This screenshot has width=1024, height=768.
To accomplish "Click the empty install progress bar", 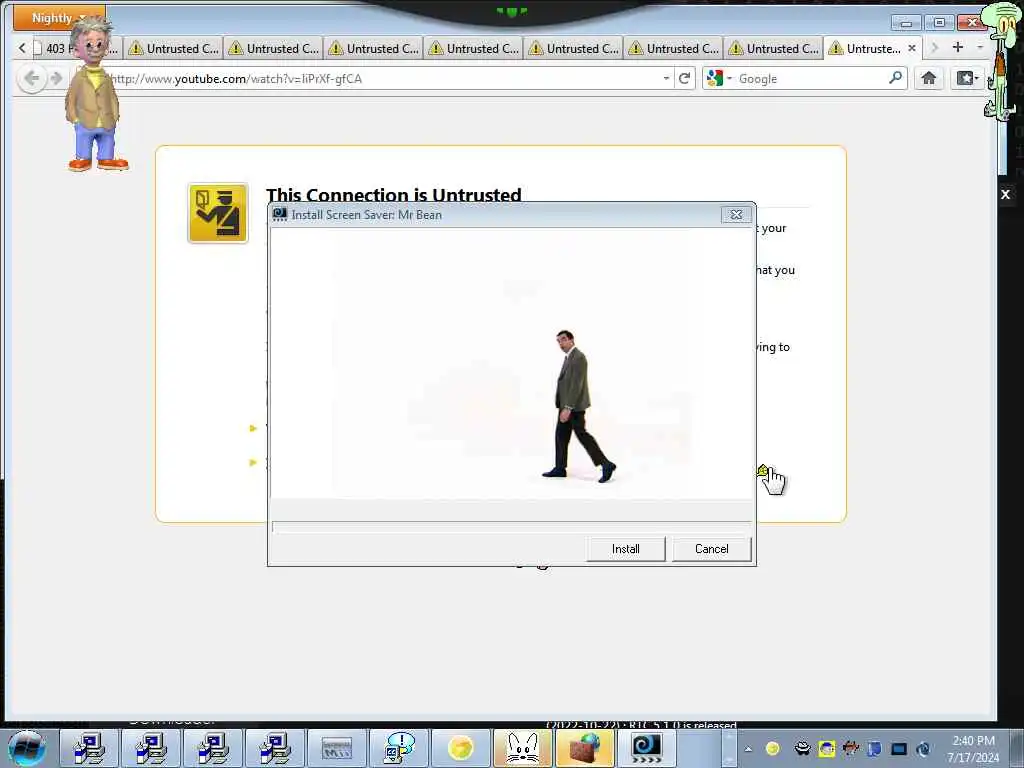I will [x=511, y=526].
